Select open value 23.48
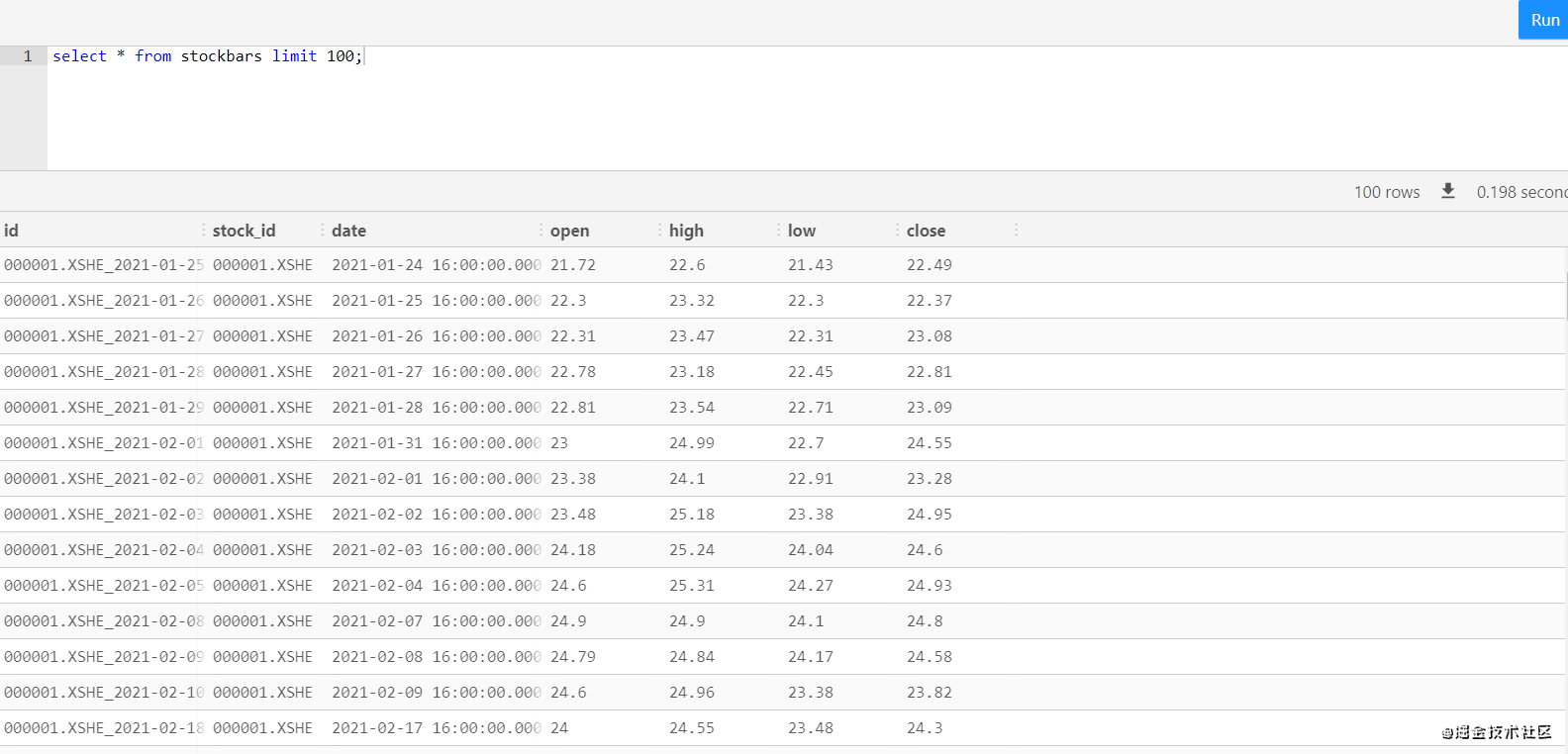The height and width of the screenshot is (754, 1568). [x=573, y=515]
